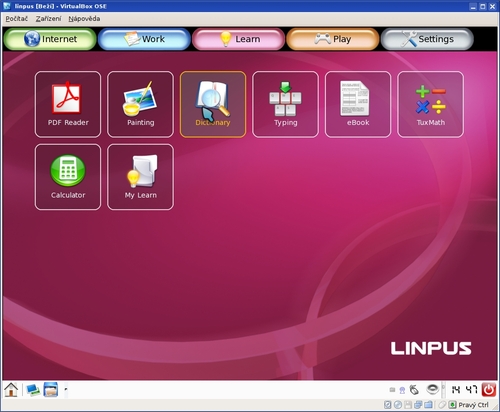
Task: Switch to the Work tab
Action: pos(144,39)
